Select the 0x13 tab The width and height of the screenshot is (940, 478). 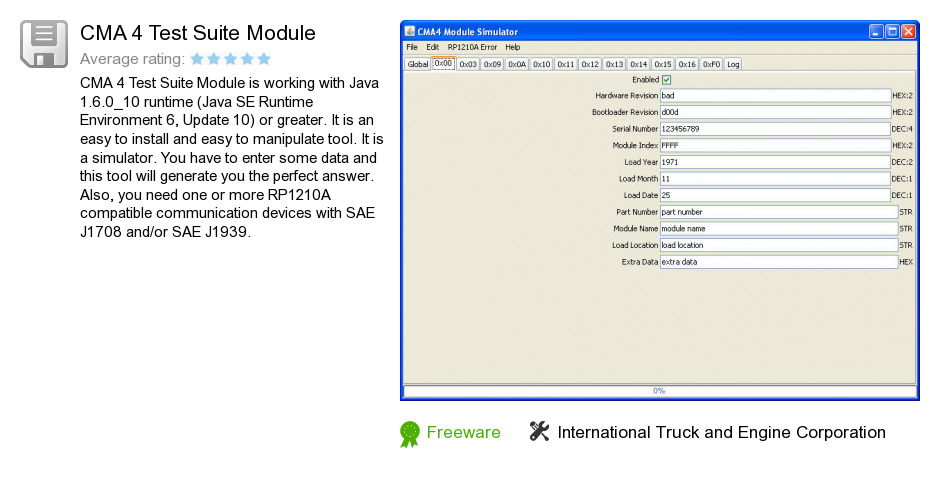[x=614, y=64]
